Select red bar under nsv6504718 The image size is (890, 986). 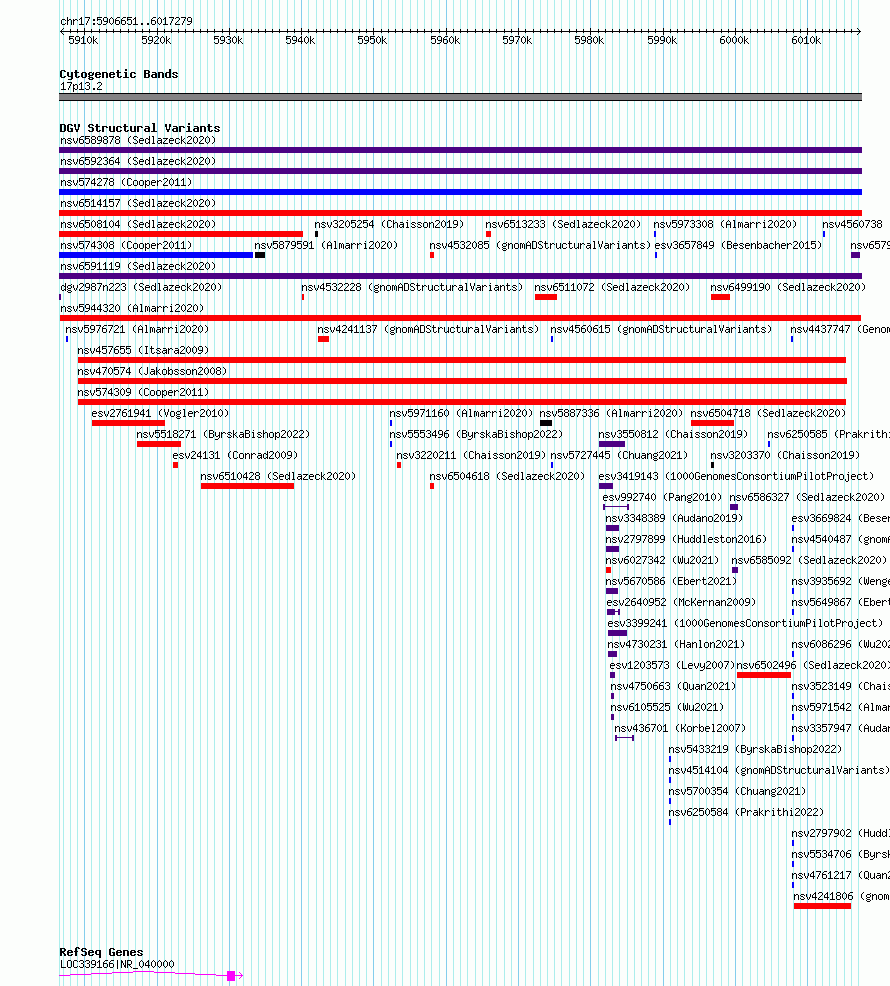point(712,423)
